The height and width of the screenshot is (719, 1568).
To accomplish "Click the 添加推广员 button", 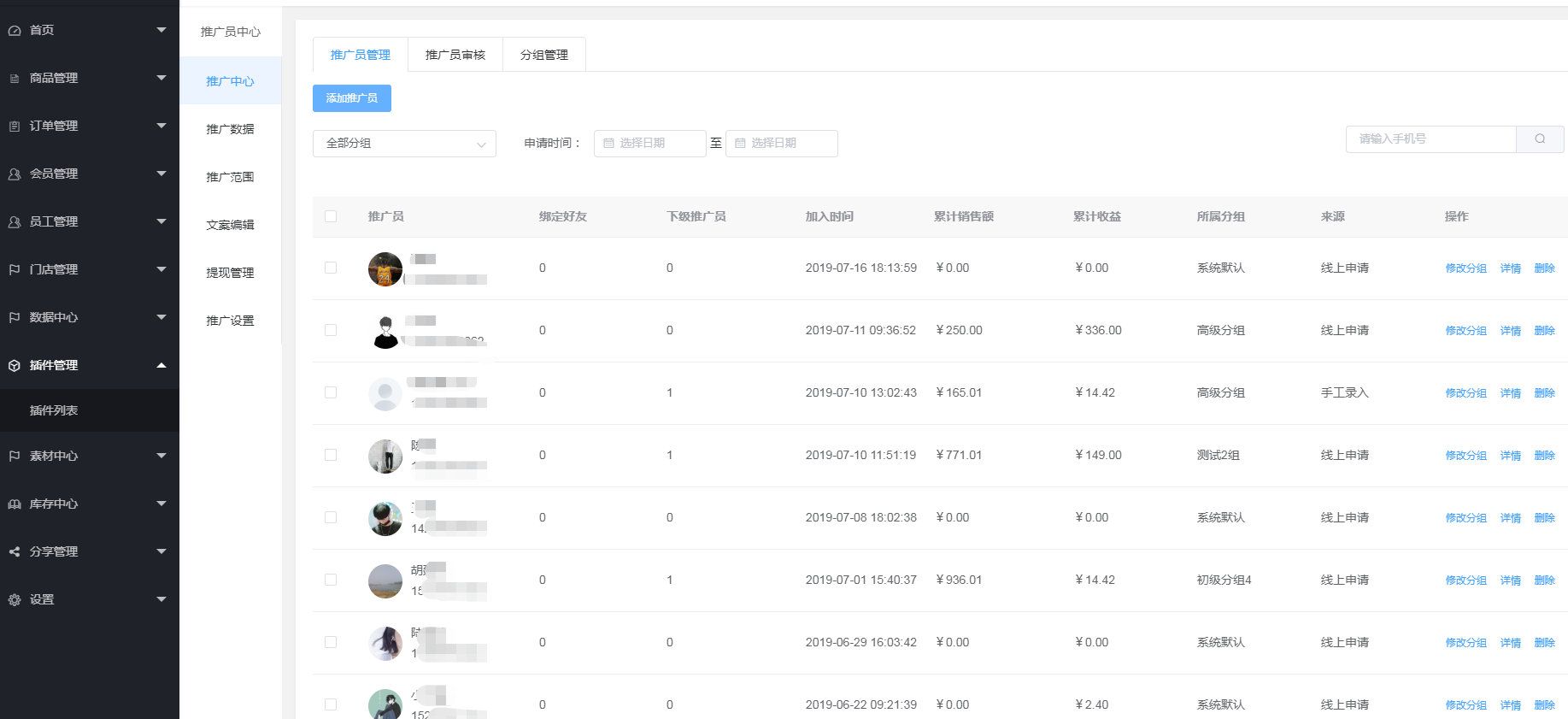I will [352, 98].
